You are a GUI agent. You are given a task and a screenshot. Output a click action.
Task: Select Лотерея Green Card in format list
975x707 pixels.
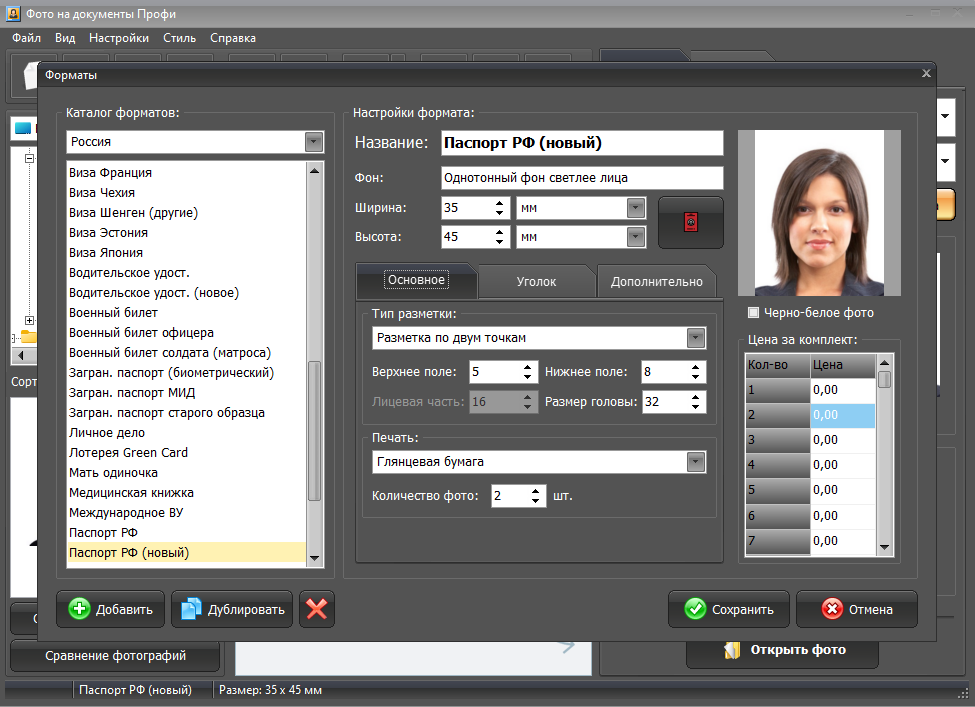click(x=128, y=452)
